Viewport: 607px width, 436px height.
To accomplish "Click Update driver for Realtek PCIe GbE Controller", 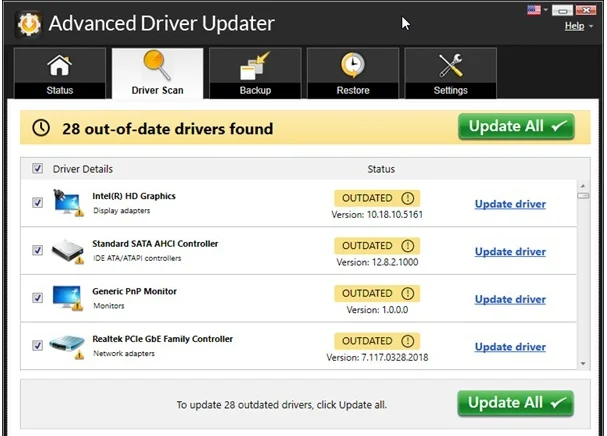I will coord(510,347).
